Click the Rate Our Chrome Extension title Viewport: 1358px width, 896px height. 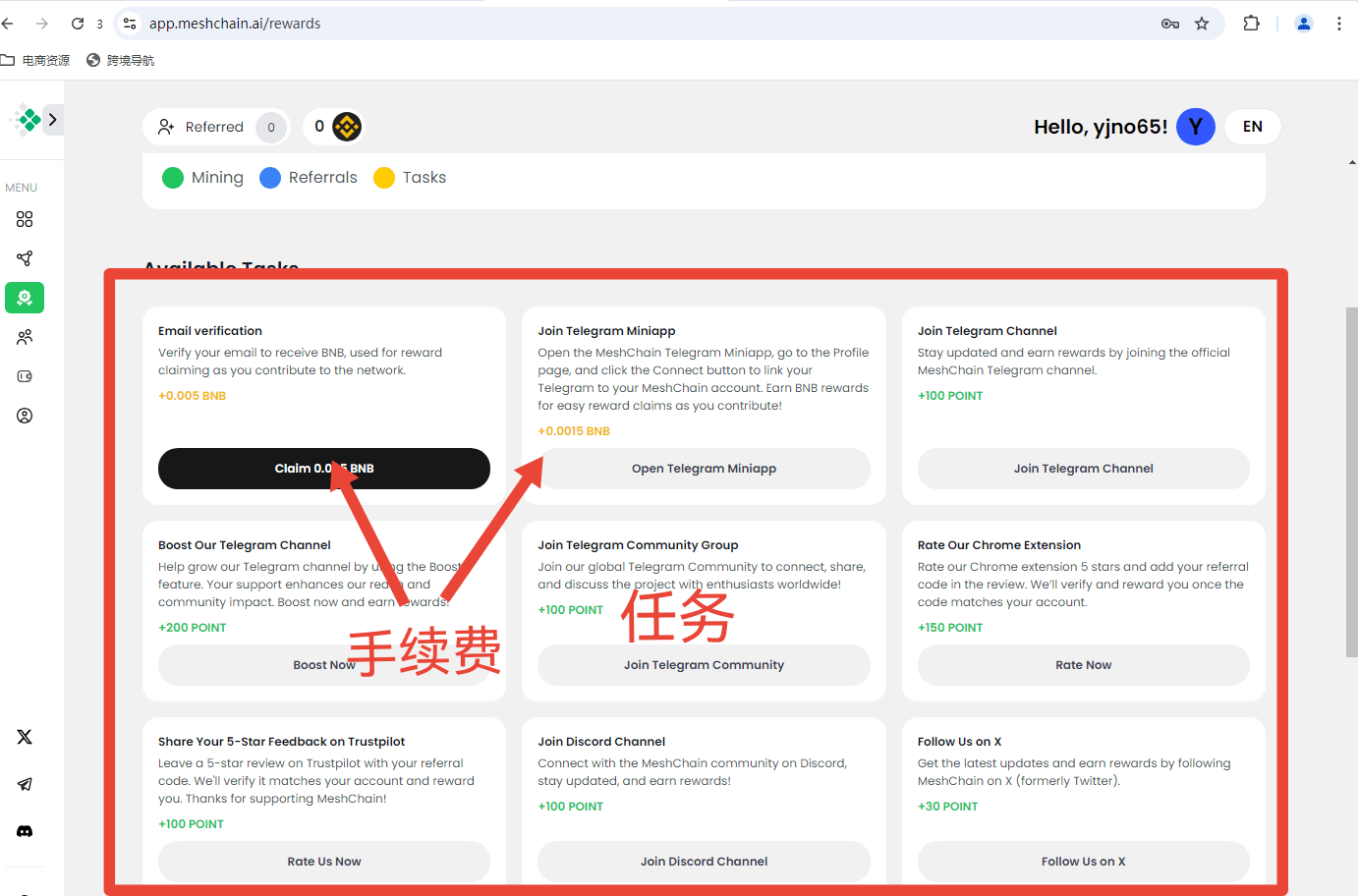tap(999, 545)
